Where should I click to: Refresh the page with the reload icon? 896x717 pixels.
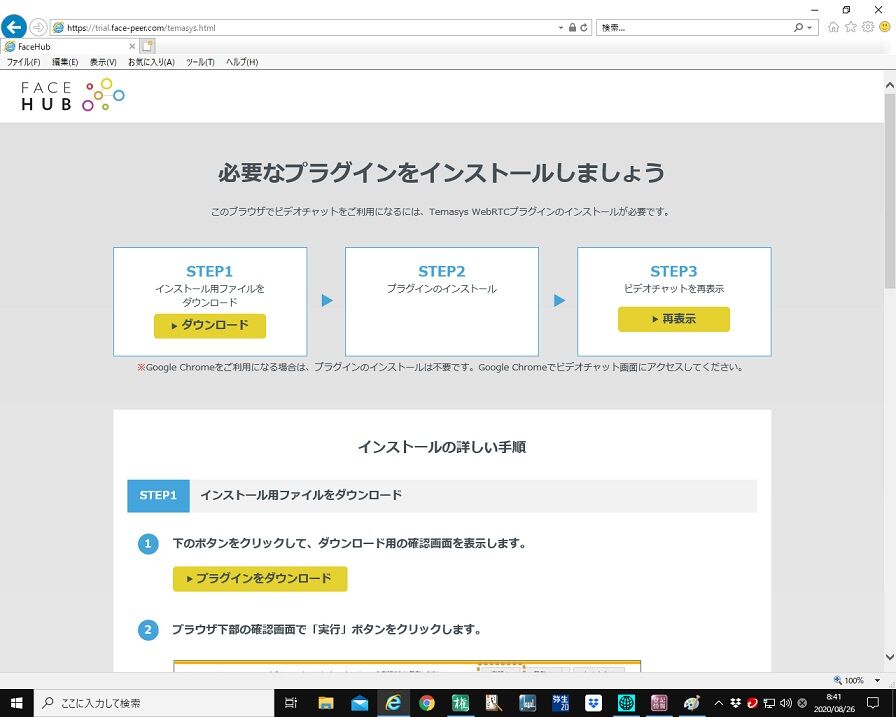583,27
